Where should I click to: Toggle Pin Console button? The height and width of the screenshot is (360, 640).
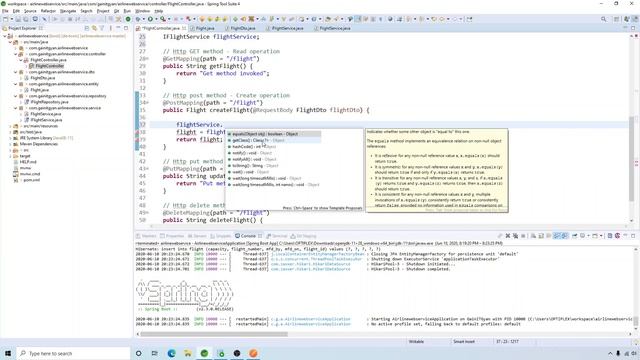point(574,236)
